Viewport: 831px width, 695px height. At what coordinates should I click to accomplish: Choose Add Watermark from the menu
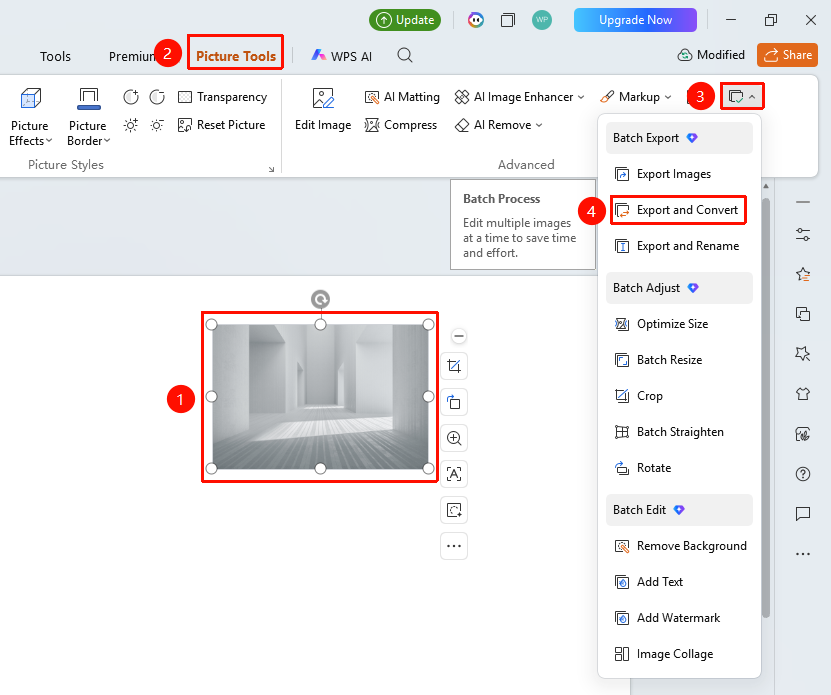679,618
